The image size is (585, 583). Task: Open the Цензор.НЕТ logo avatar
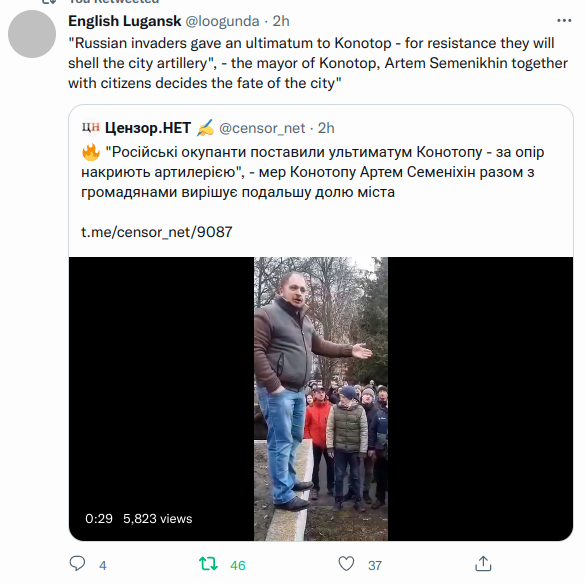click(91, 128)
